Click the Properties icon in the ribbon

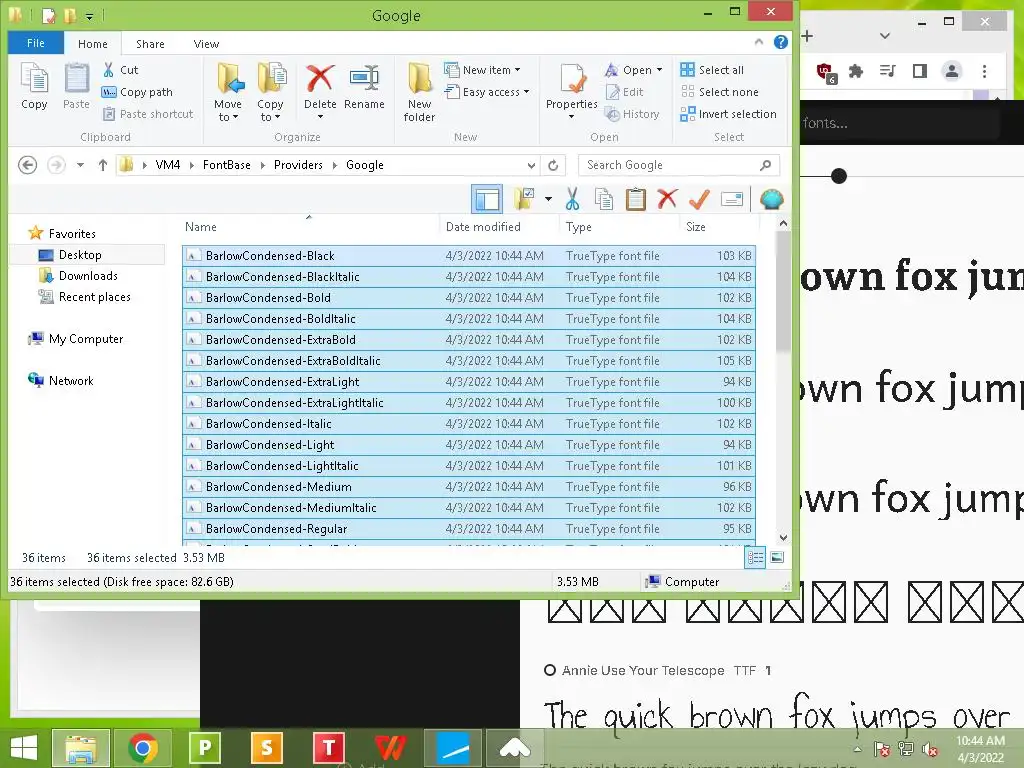tap(572, 79)
